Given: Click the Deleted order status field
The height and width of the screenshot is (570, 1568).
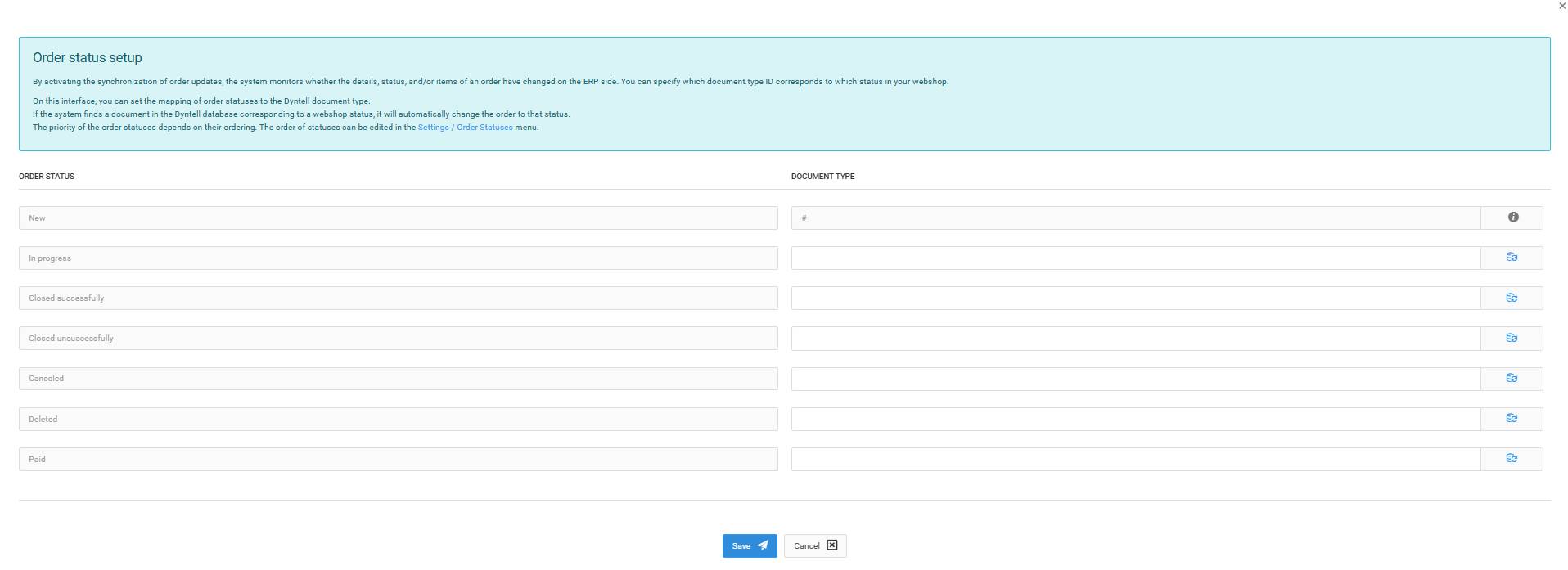Looking at the screenshot, I should coord(398,419).
